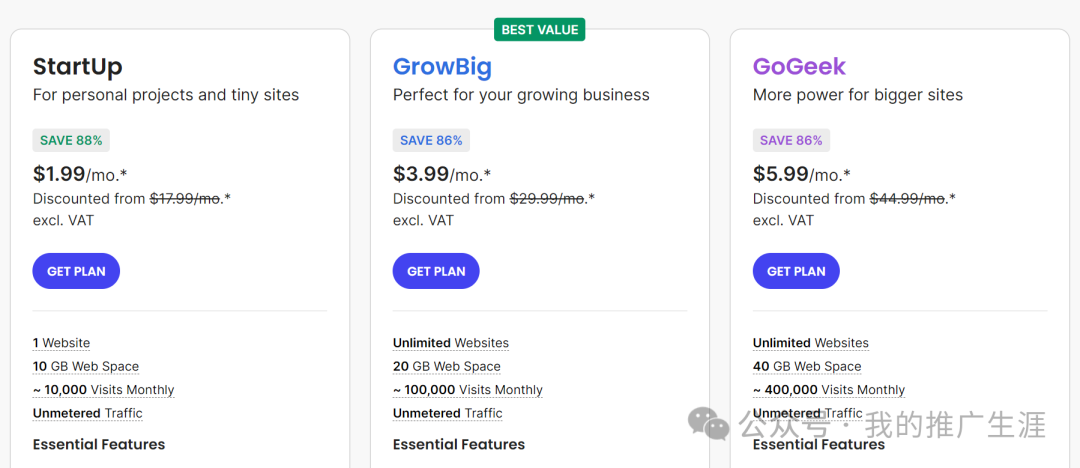
Task: Click '~ 400,000 Visits Monthly' feature
Action: (828, 390)
